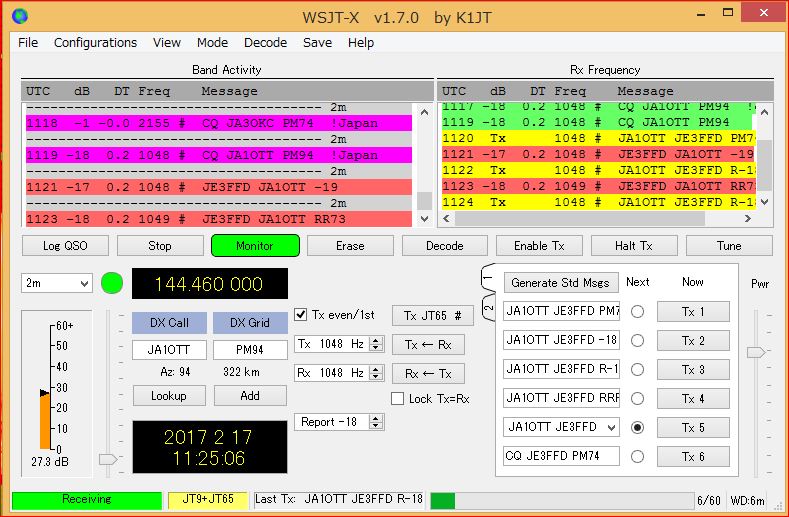The image size is (789, 517).
Task: Click the green status indicator circle
Action: point(112,283)
